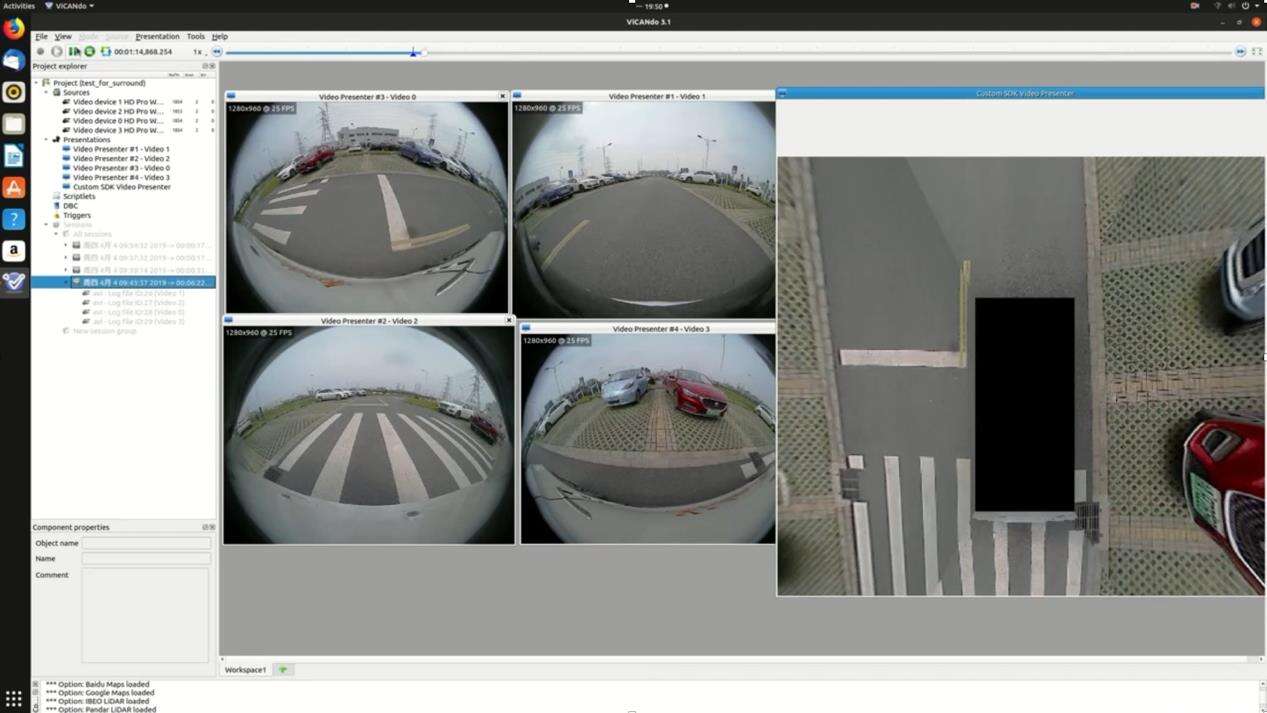This screenshot has width=1267, height=713.
Task: Collapse the Project (test_for_surround) node
Action: (38, 83)
